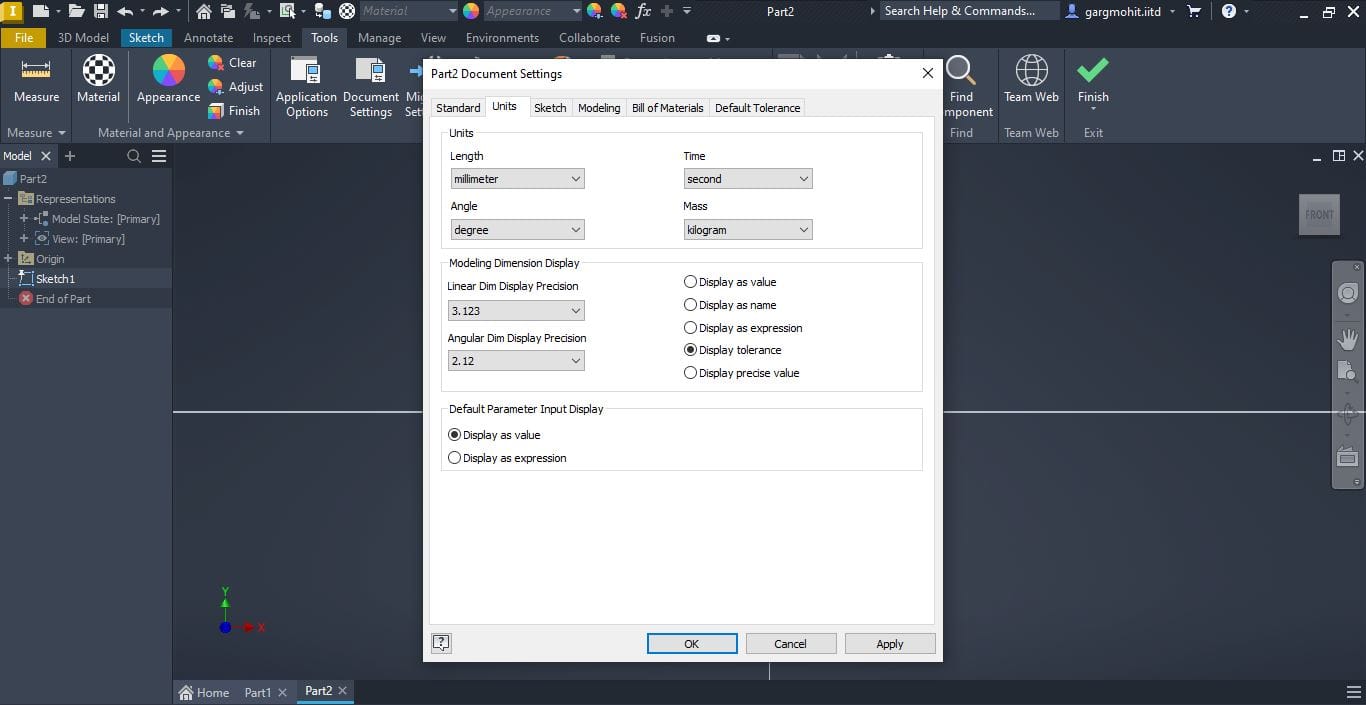Open the Full Navigation Wheel in the navigation bar
Image resolution: width=1366 pixels, height=705 pixels.
click(1348, 293)
